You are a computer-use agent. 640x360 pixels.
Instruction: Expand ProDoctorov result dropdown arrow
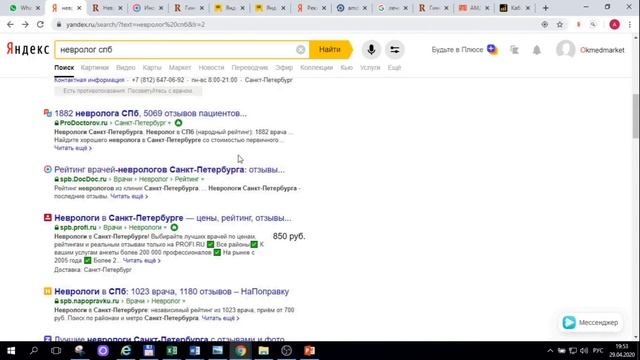[169, 123]
